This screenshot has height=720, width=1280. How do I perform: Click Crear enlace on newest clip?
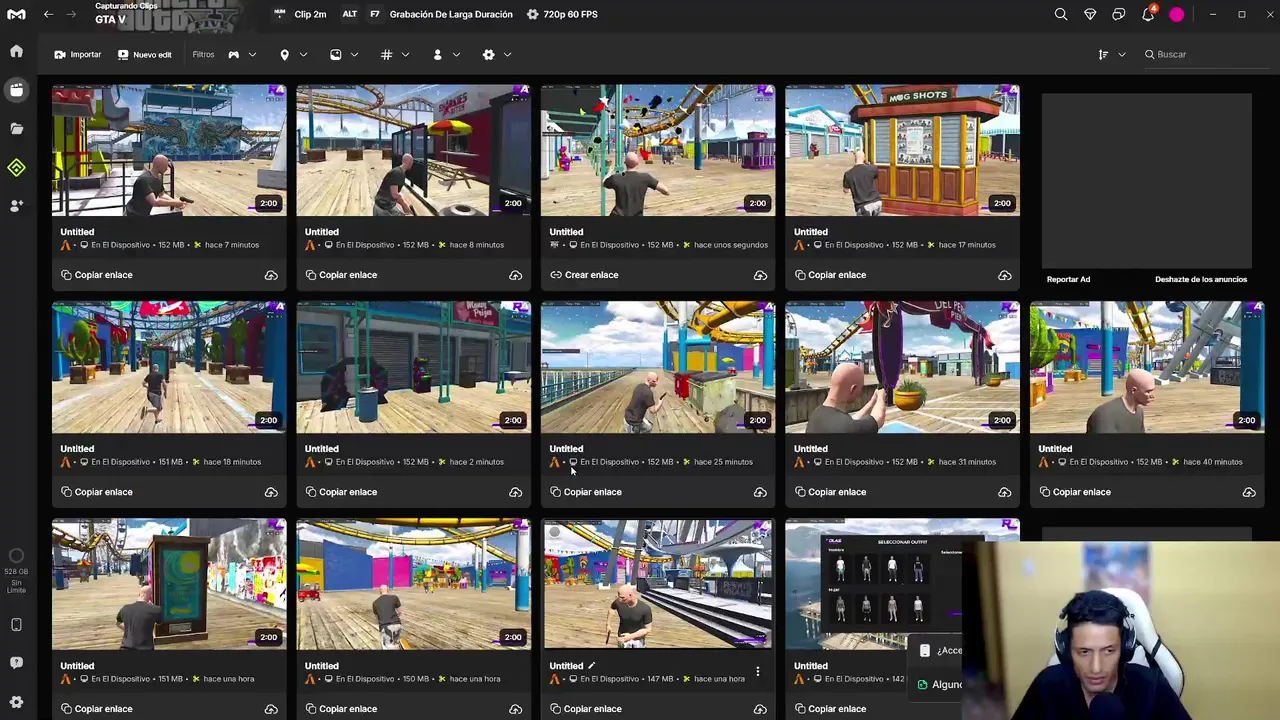(x=584, y=275)
